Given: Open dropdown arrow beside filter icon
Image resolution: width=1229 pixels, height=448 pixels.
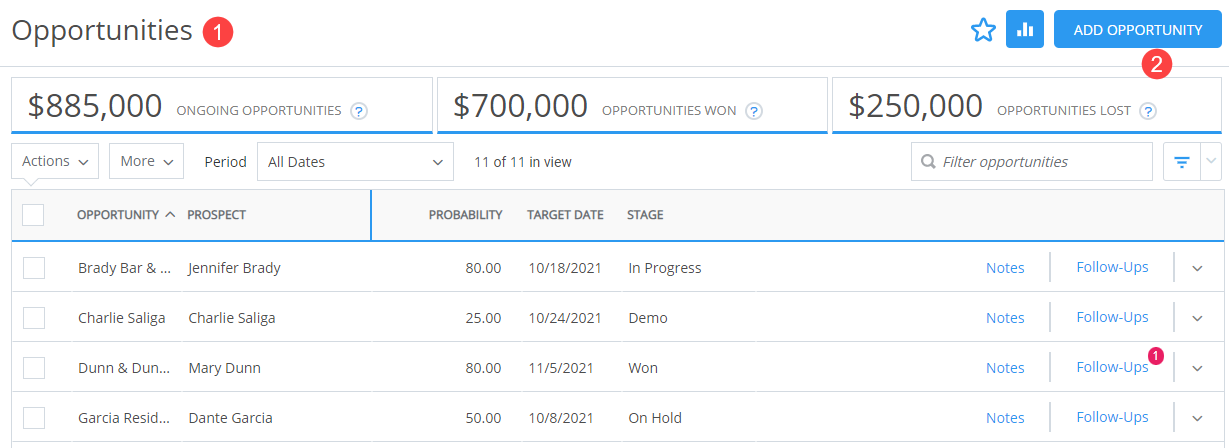Looking at the screenshot, I should pos(1211,162).
